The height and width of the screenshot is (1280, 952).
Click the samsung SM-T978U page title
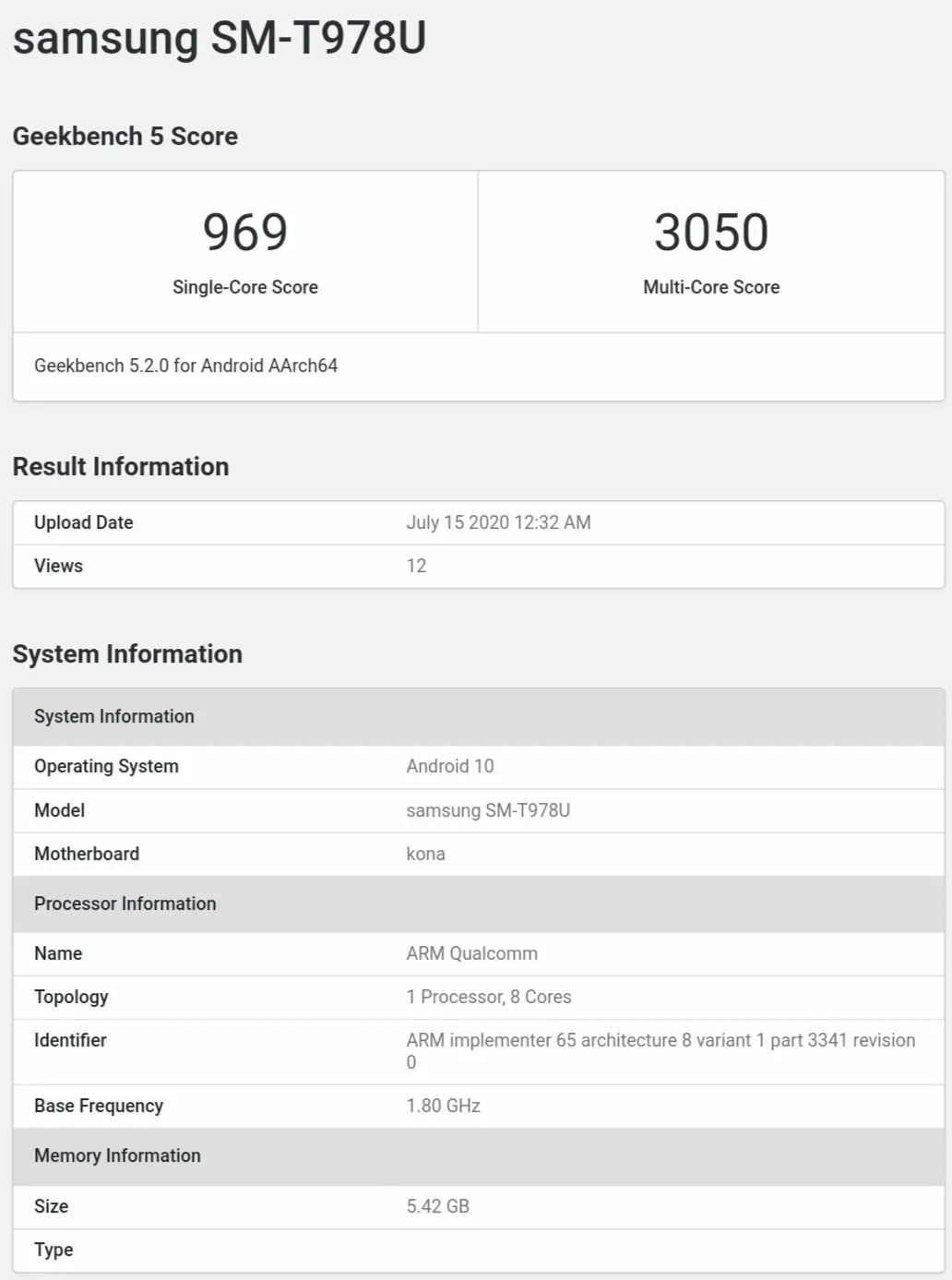[x=220, y=39]
